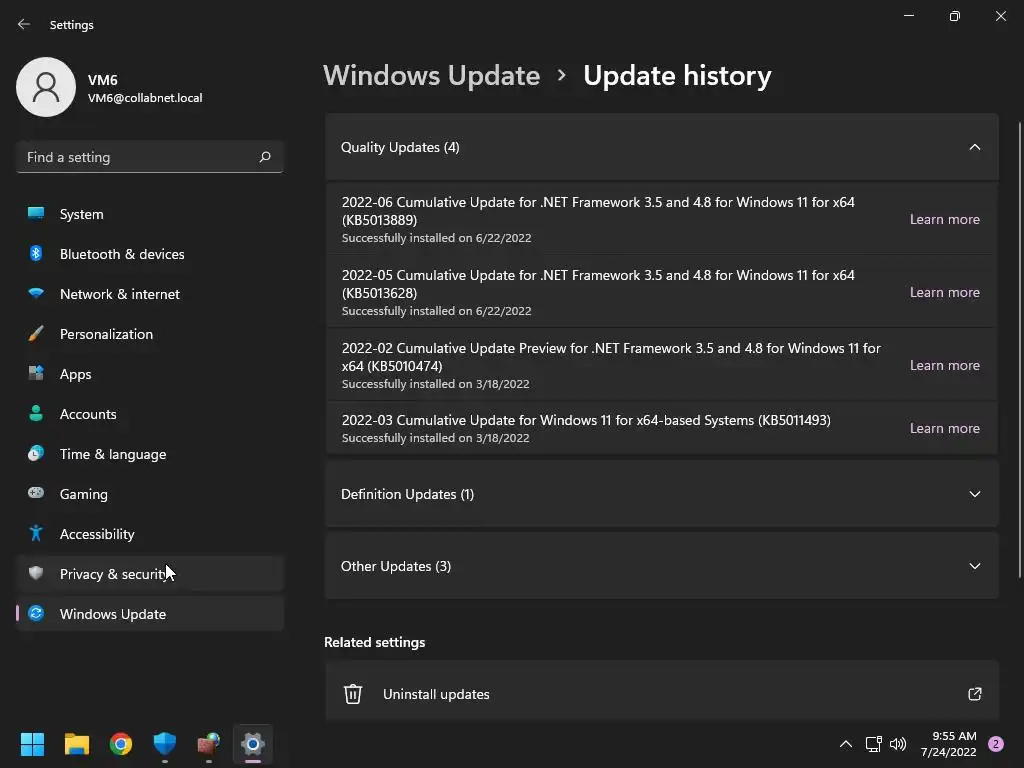Click the Privacy & security shield icon
Image resolution: width=1024 pixels, height=768 pixels.
click(x=36, y=573)
